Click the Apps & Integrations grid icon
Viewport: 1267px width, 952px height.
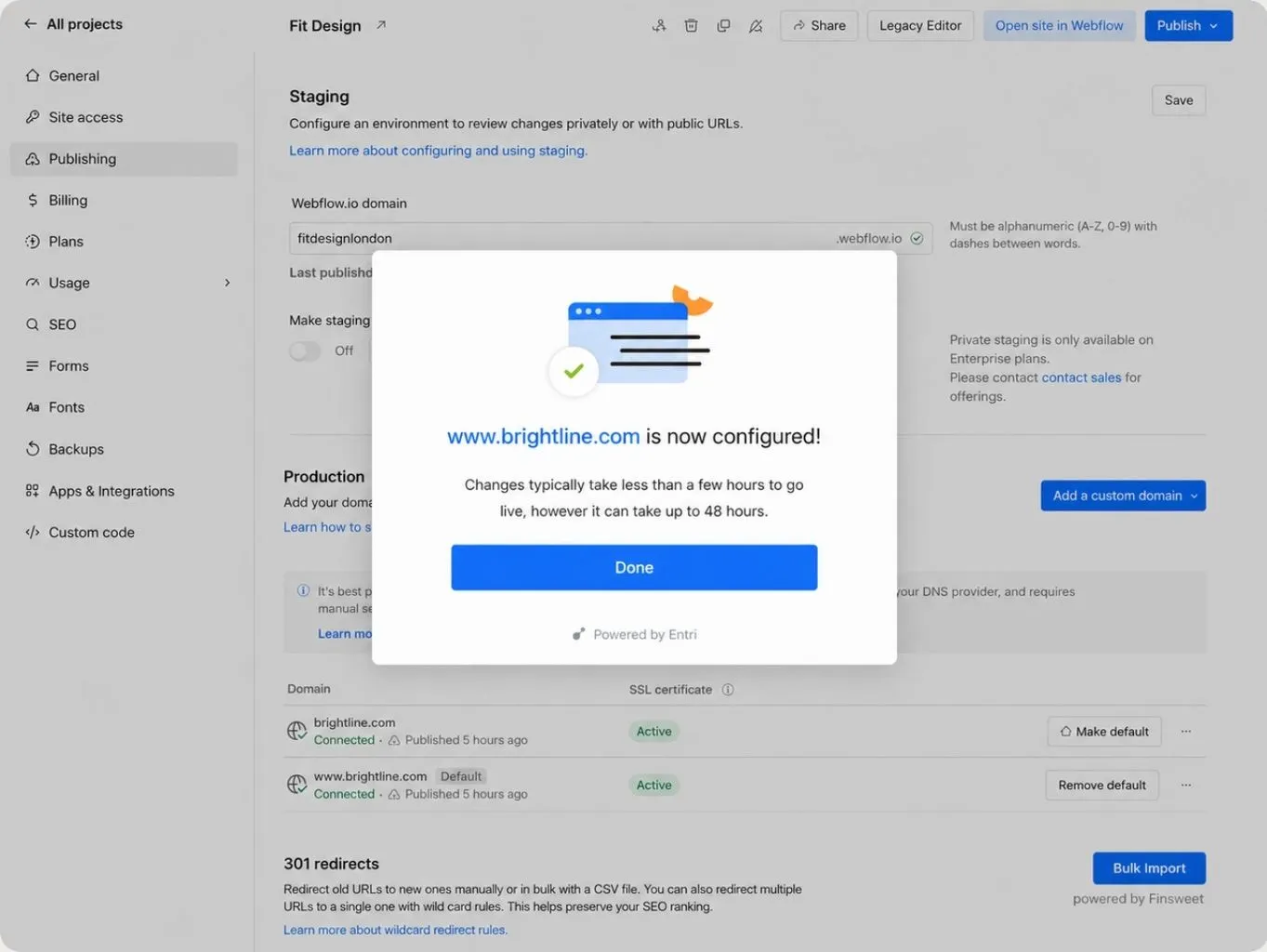click(x=33, y=491)
